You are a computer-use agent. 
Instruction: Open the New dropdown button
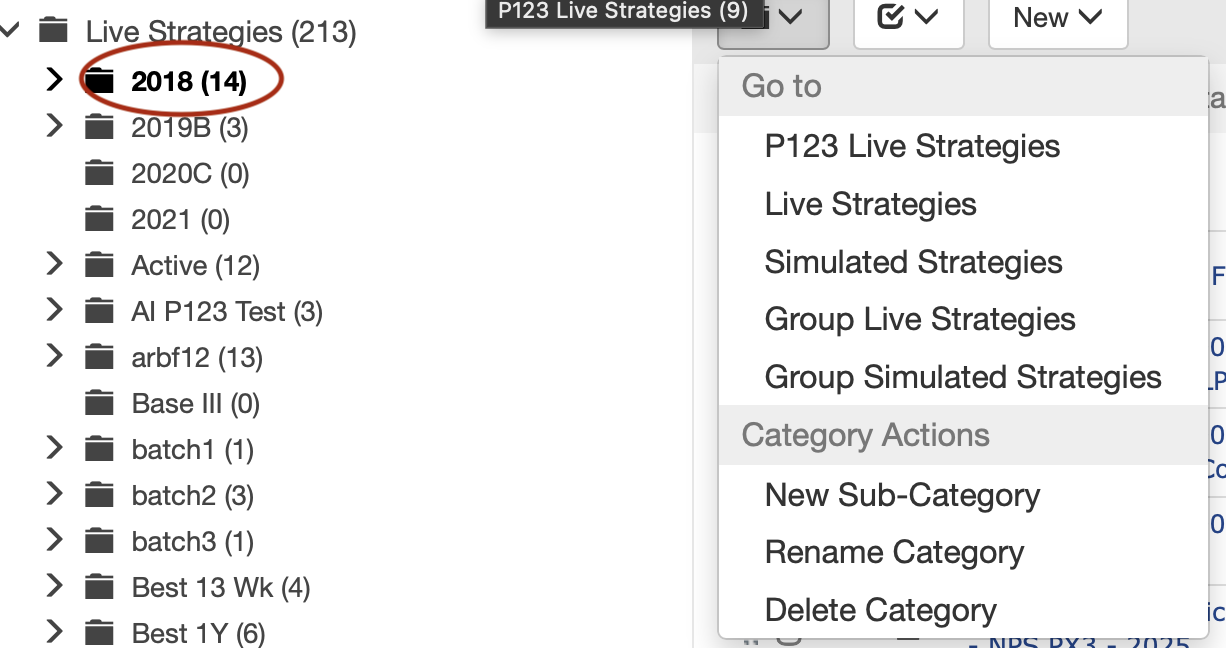coord(1057,19)
